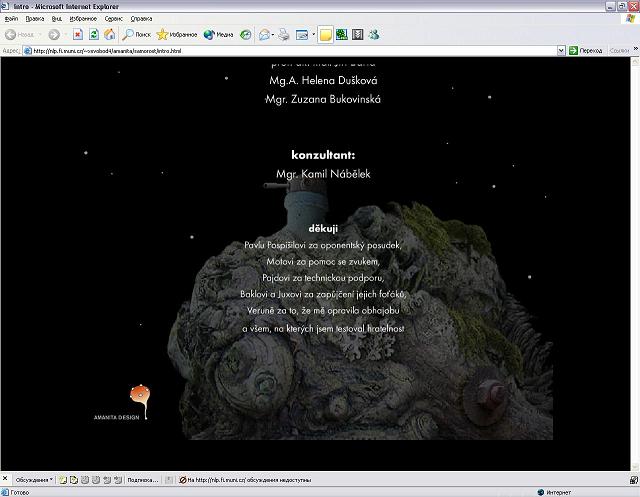The image size is (640, 497).
Task: Expand the Links (Ссылки) toolbar chevron
Action: tap(636, 49)
